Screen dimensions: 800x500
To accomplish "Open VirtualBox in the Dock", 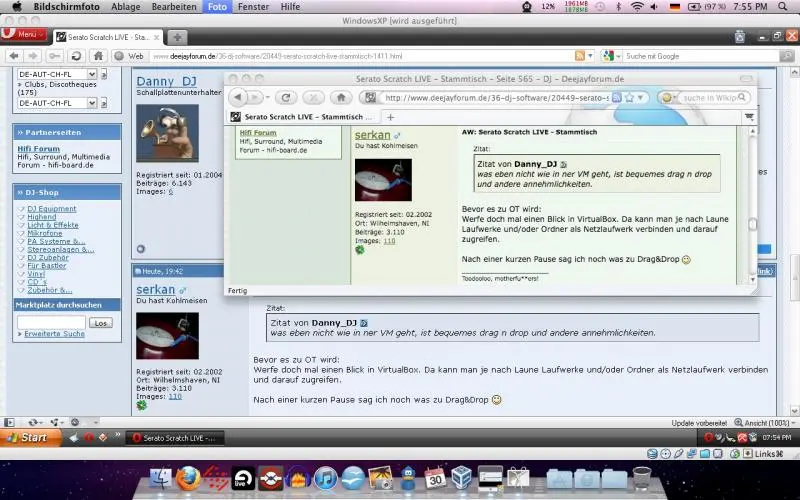I will pyautogui.click(x=462, y=479).
